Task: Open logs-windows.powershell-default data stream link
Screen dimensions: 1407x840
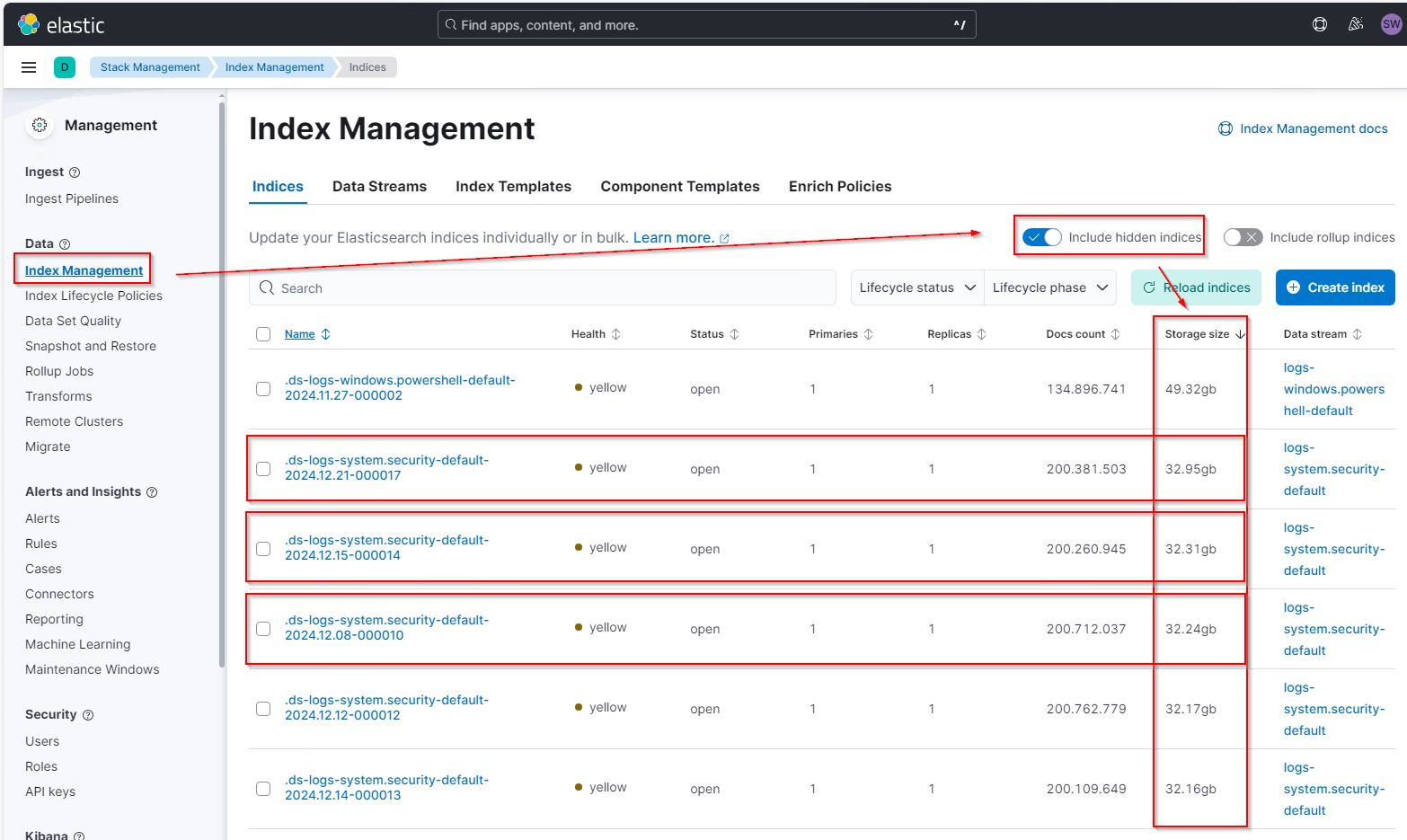Action: 1333,389
